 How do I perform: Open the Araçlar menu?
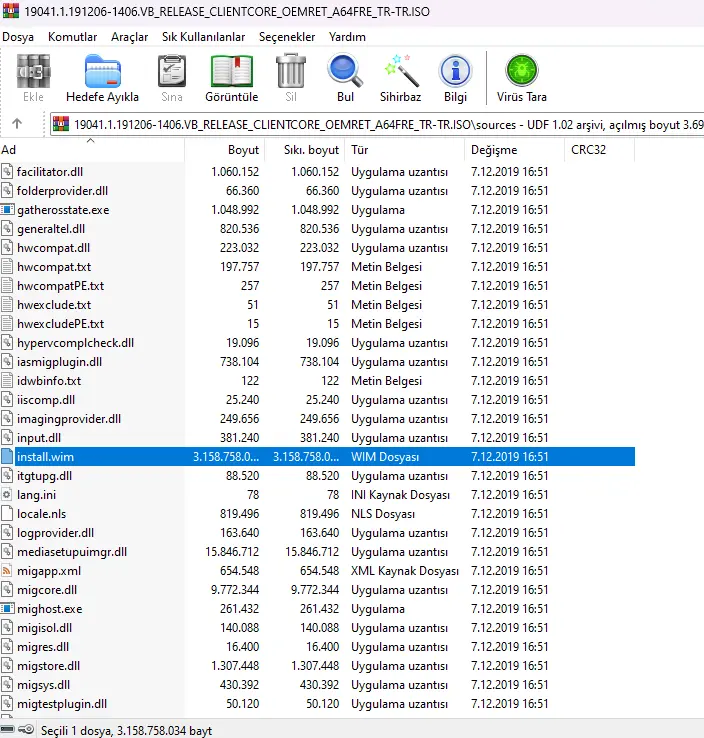[129, 37]
